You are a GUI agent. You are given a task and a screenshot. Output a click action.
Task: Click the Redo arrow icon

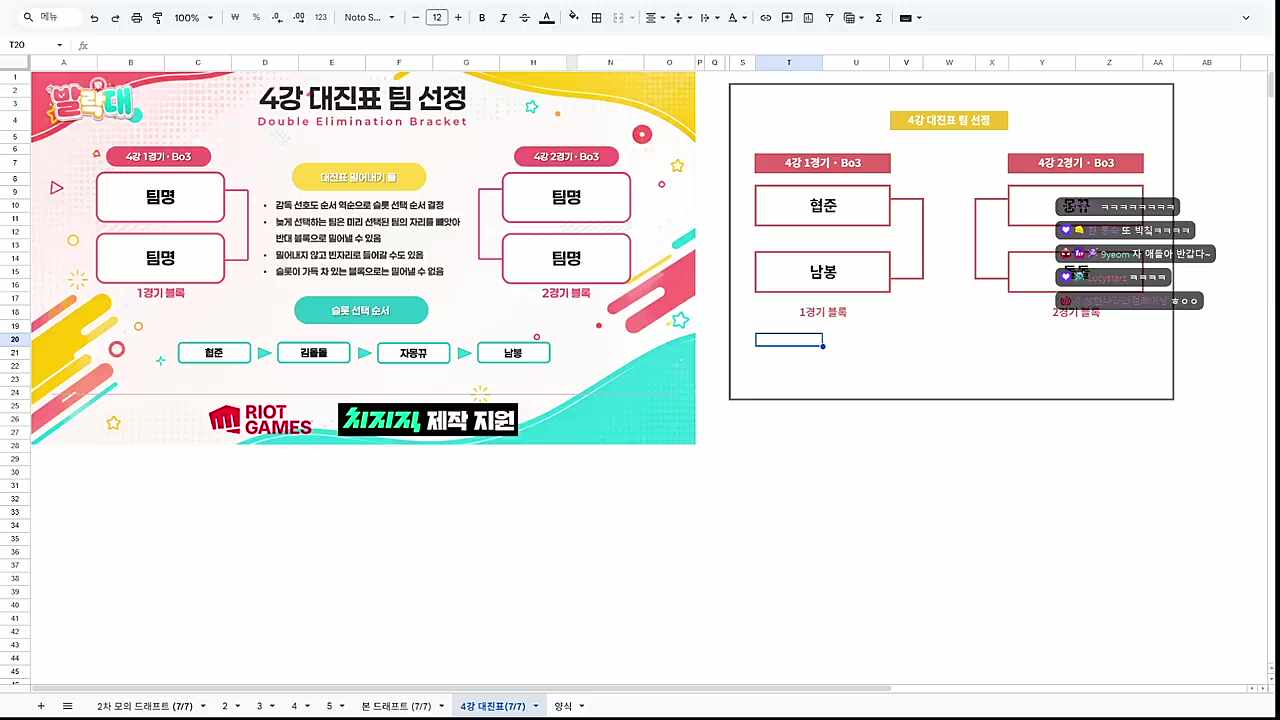click(x=115, y=18)
